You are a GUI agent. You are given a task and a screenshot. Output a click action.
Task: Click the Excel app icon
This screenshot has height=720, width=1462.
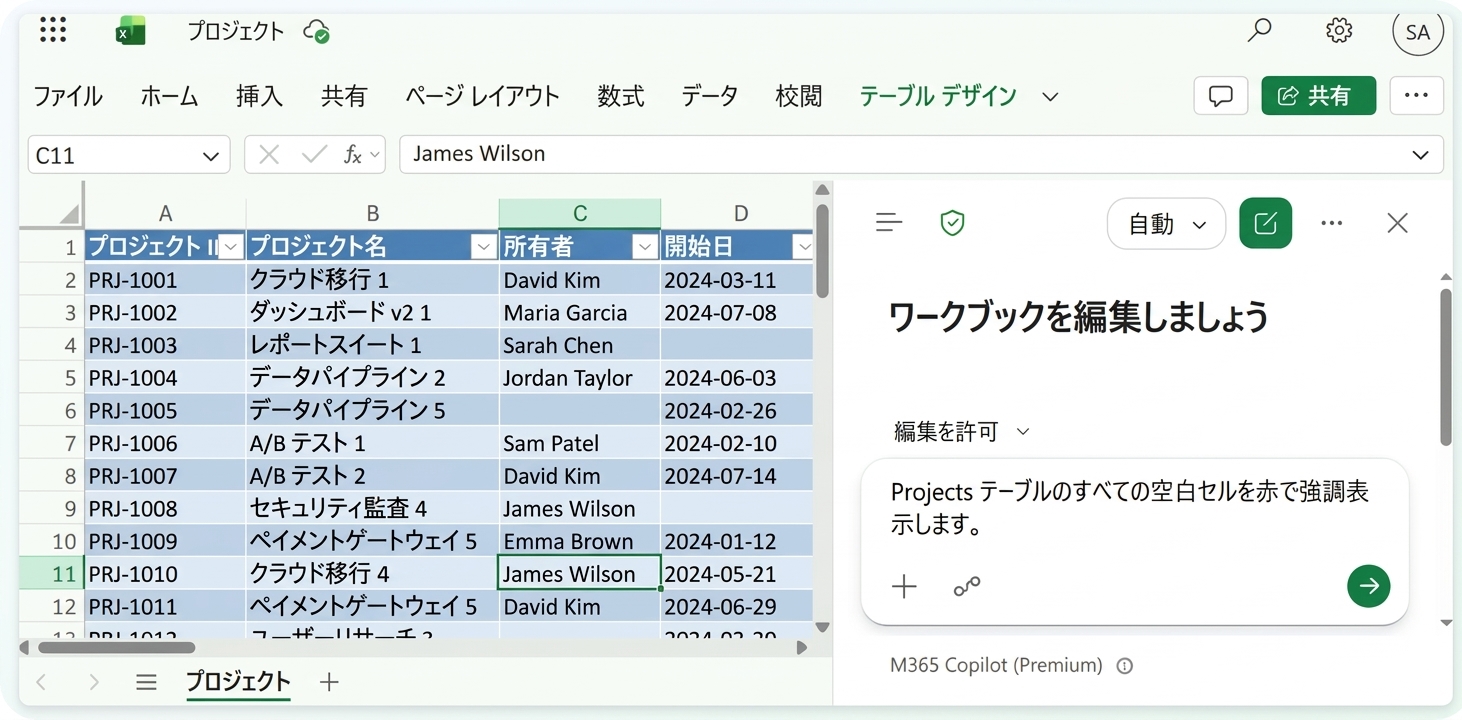click(130, 32)
